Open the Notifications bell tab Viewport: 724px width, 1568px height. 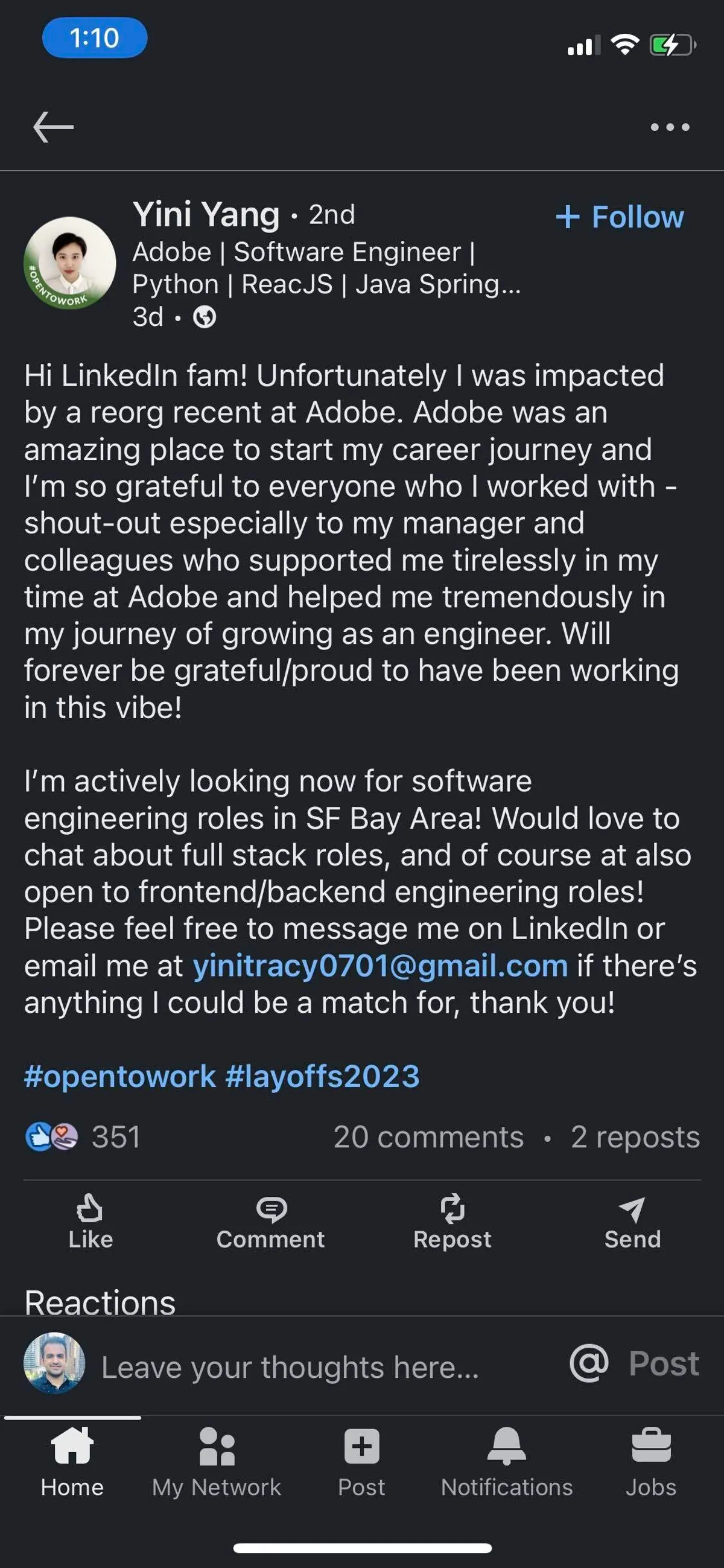click(506, 1462)
